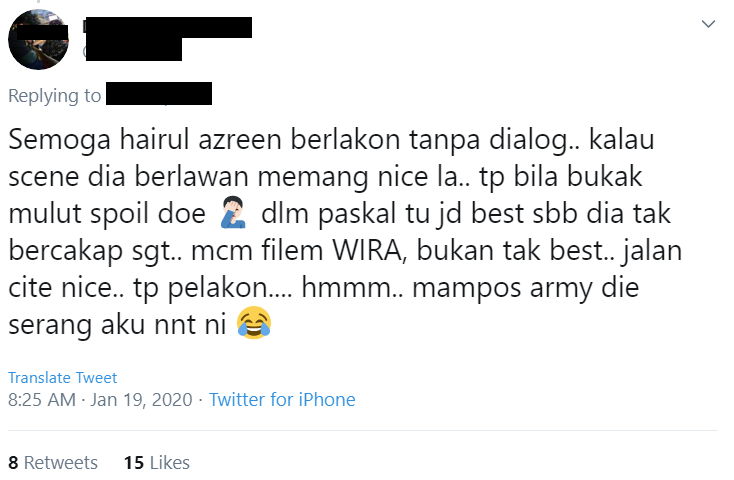The image size is (734, 480).
Task: Click the bold likes count number 15
Action: pyautogui.click(x=133, y=463)
